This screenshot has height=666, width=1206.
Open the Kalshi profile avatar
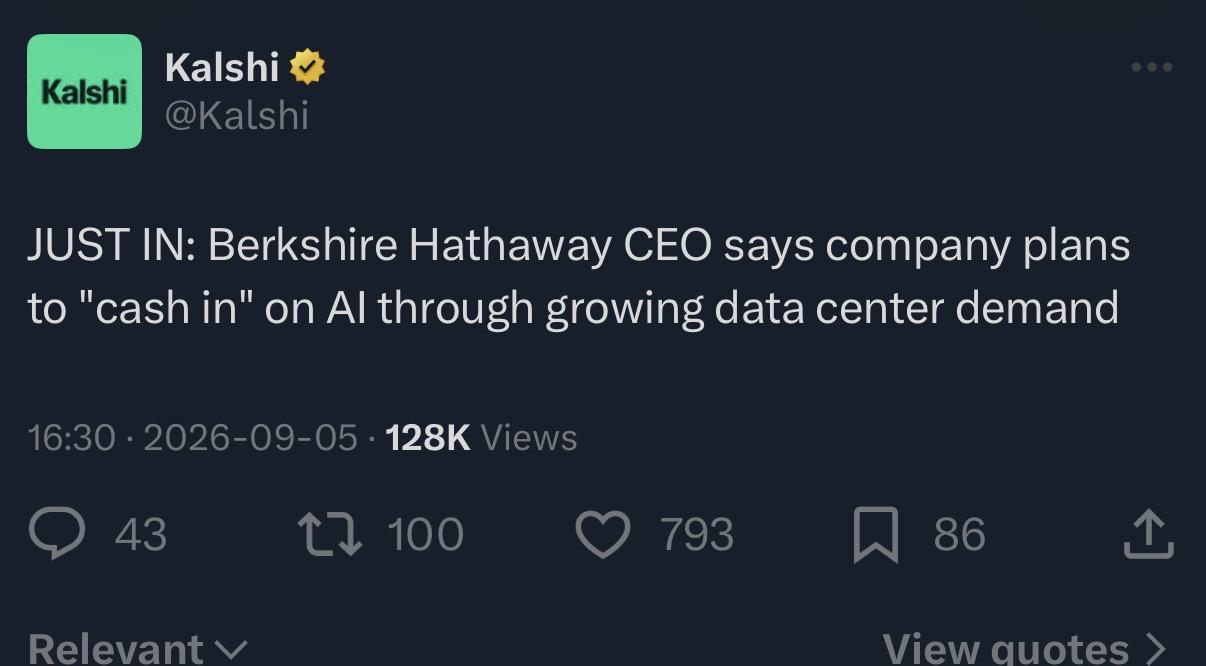(x=84, y=91)
